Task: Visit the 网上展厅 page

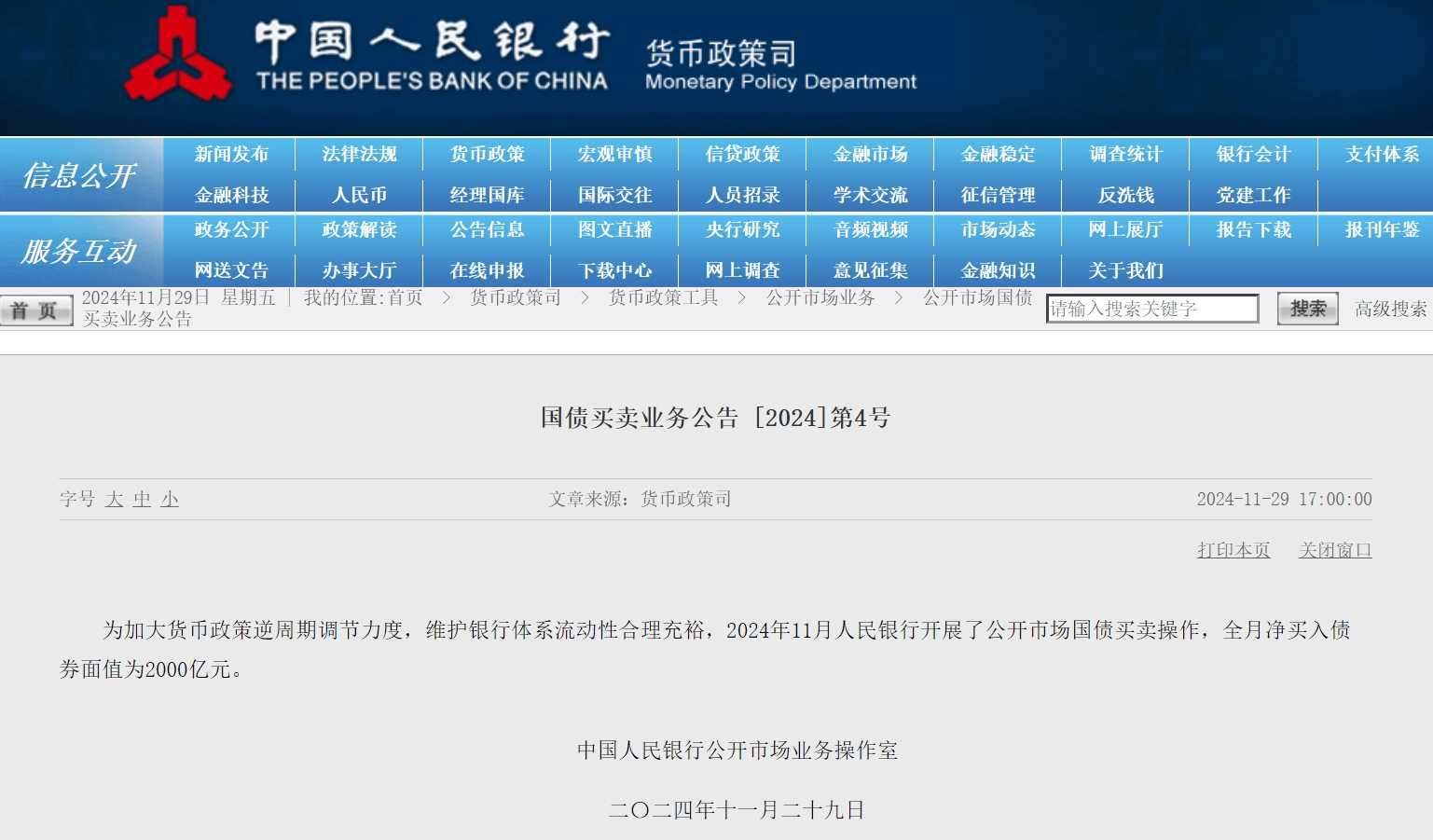Action: pyautogui.click(x=1125, y=230)
